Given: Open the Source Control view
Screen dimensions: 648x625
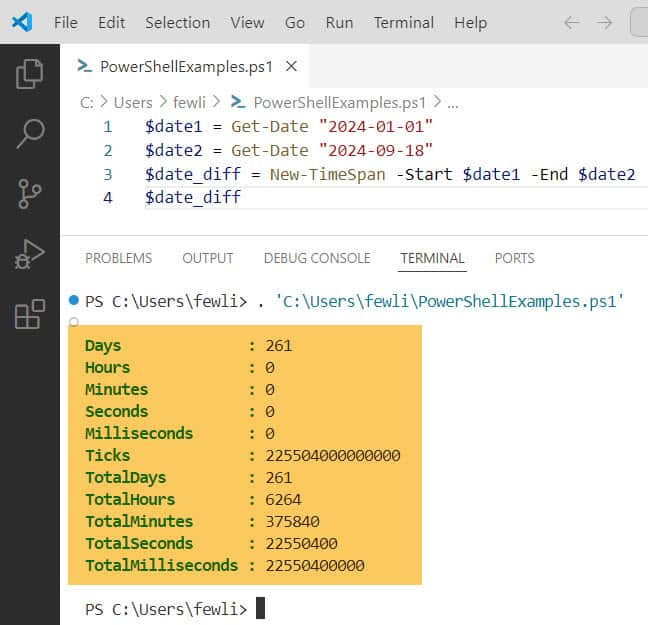Looking at the screenshot, I should pos(29,193).
